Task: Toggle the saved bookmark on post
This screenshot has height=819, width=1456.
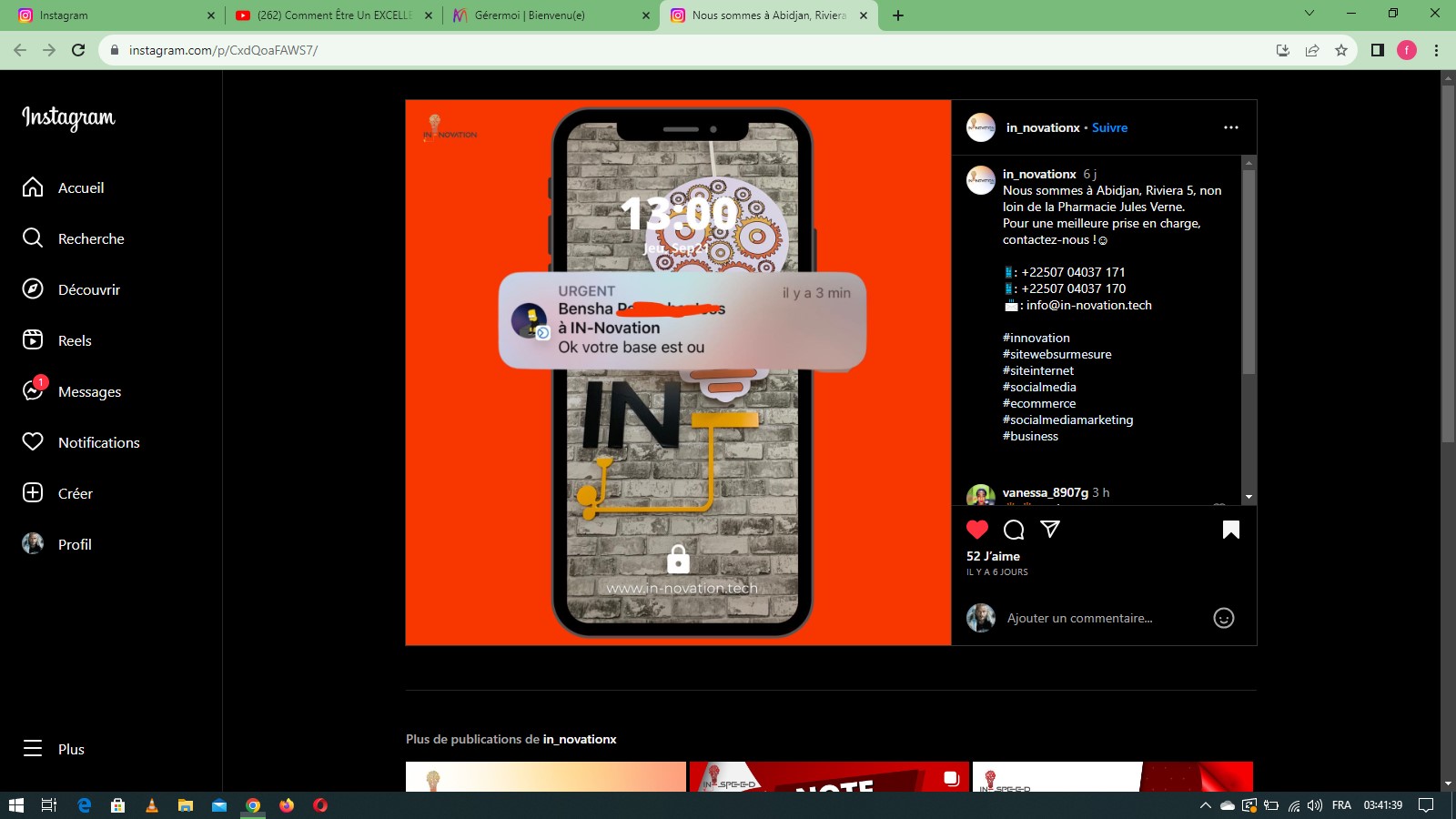Action: tap(1231, 530)
